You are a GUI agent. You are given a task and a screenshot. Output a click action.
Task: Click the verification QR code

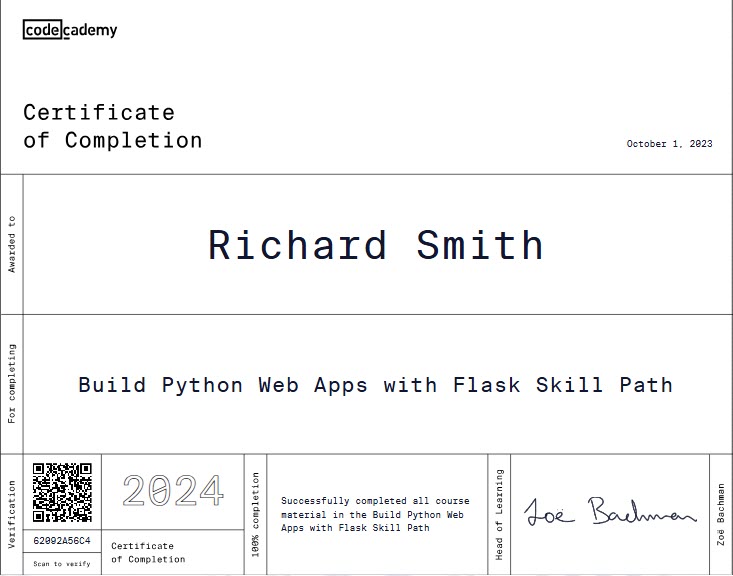coord(62,492)
